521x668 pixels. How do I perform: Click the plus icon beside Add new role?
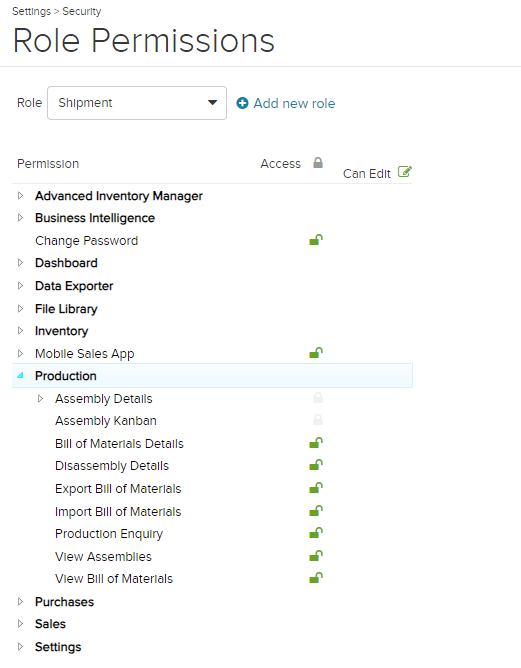[x=242, y=103]
